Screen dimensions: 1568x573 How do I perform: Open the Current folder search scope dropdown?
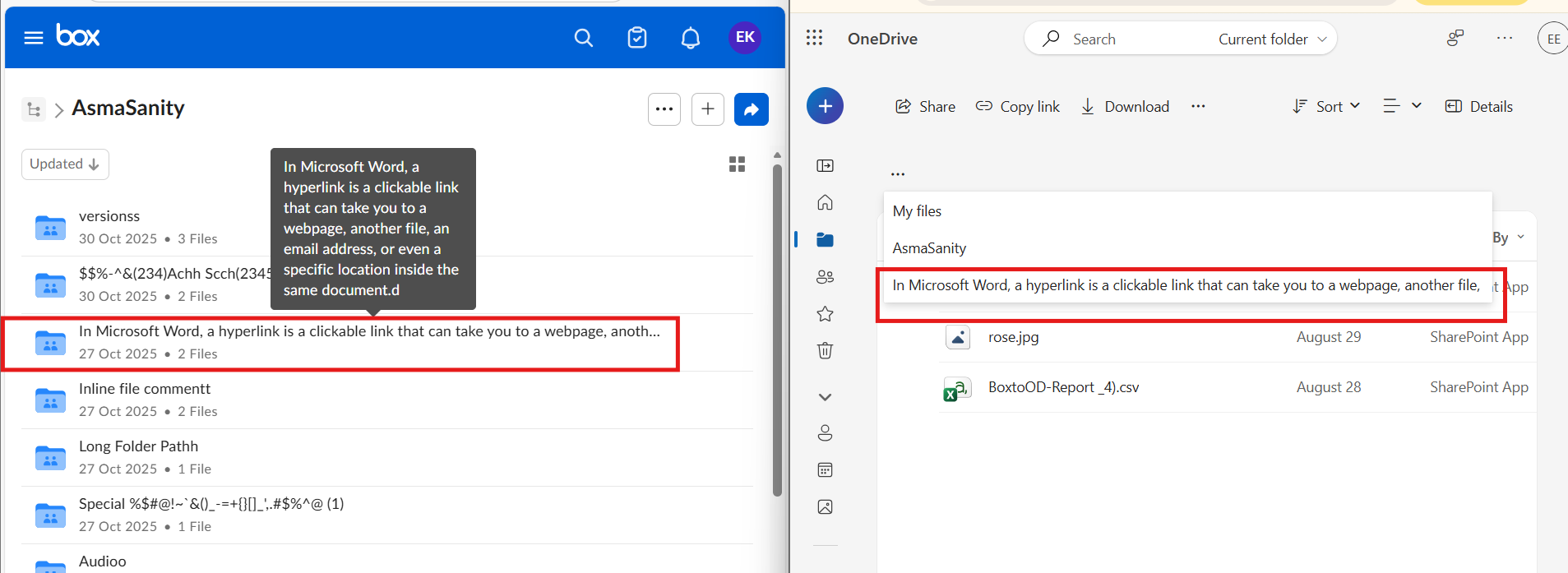click(x=1272, y=39)
